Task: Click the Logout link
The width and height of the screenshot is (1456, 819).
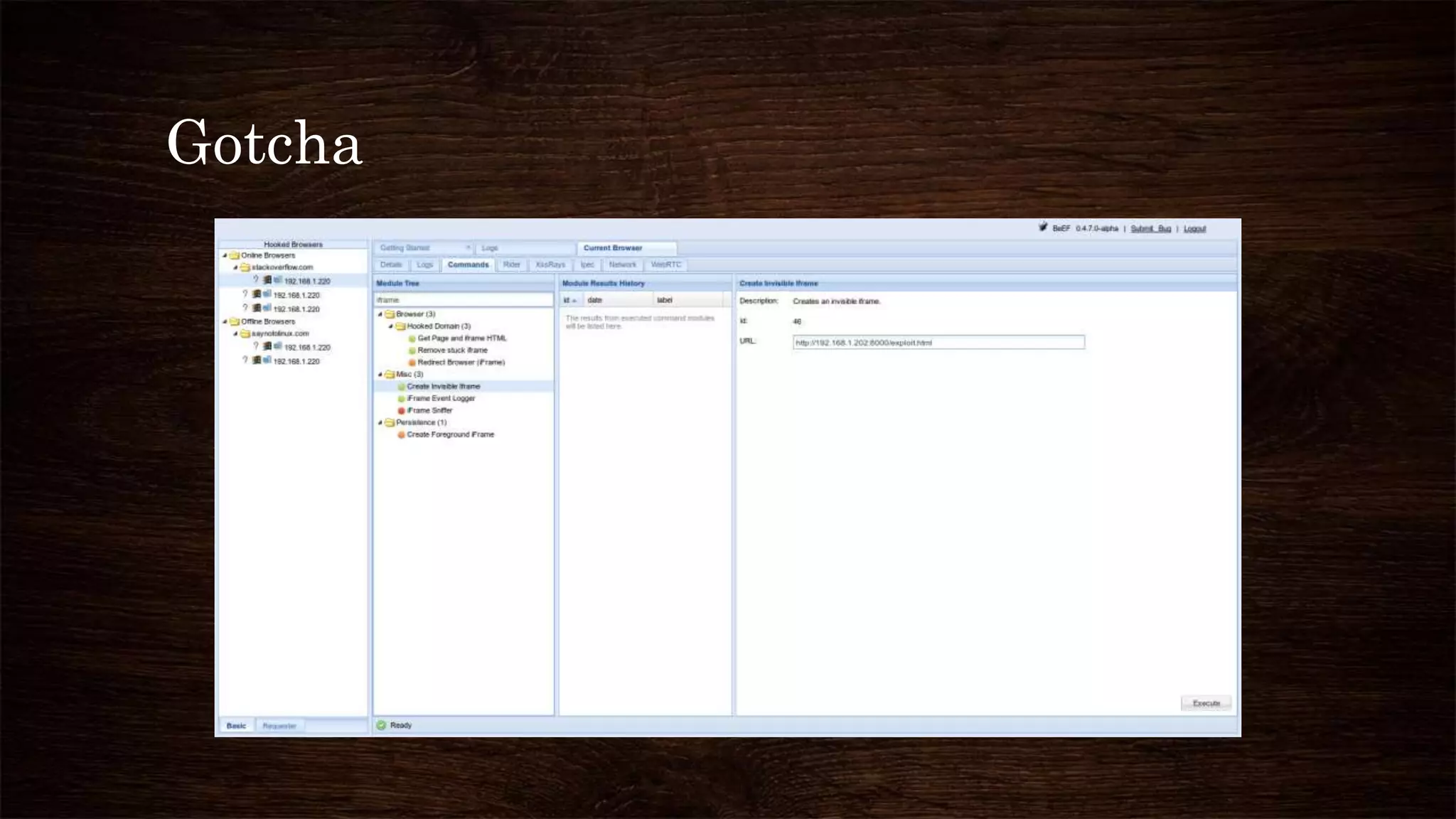Action: [x=1194, y=229]
